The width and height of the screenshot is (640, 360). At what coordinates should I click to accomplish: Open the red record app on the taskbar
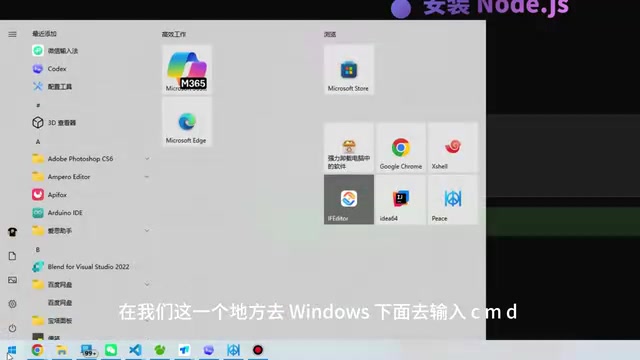coord(258,350)
